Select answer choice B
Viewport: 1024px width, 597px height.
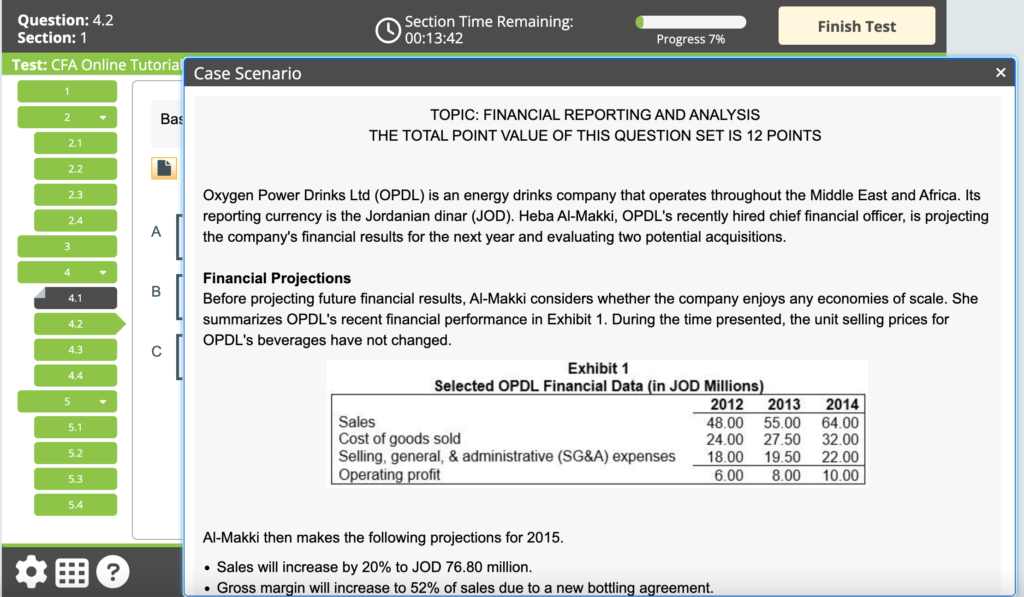click(x=155, y=291)
